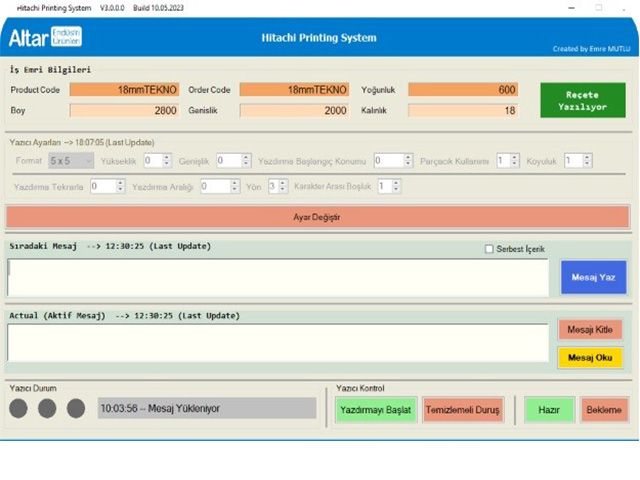This screenshot has height=480, width=640.
Task: Click the 'Created by Emre MUTLU' text
Action: [591, 49]
